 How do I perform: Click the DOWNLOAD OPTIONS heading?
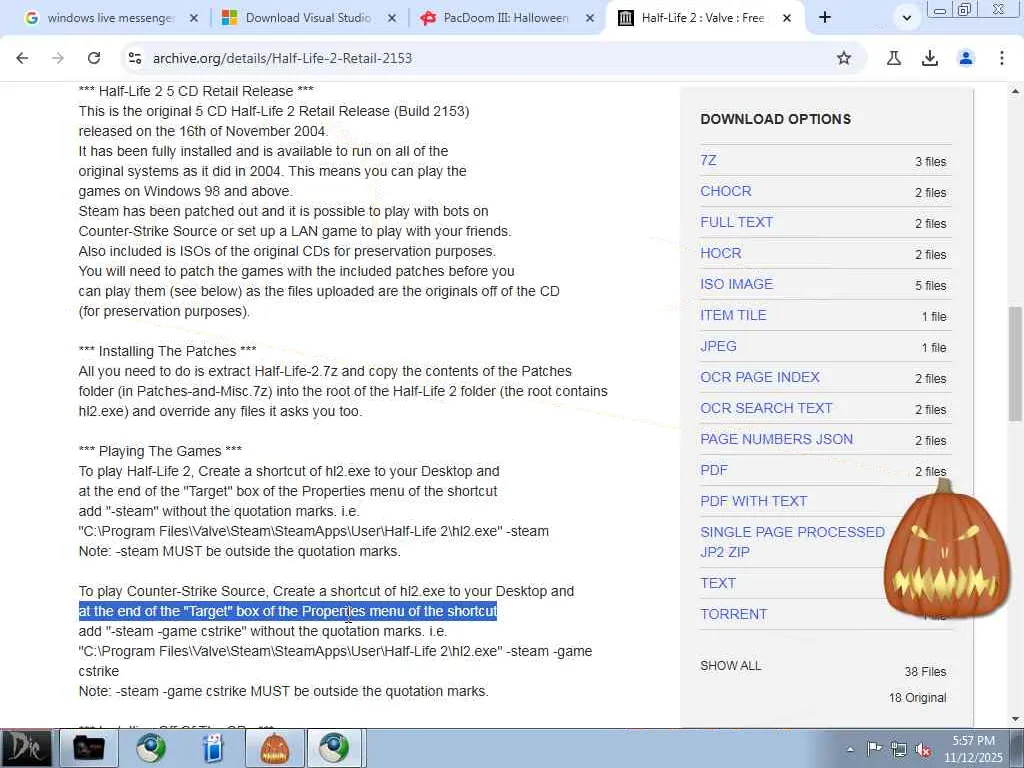[x=776, y=119]
